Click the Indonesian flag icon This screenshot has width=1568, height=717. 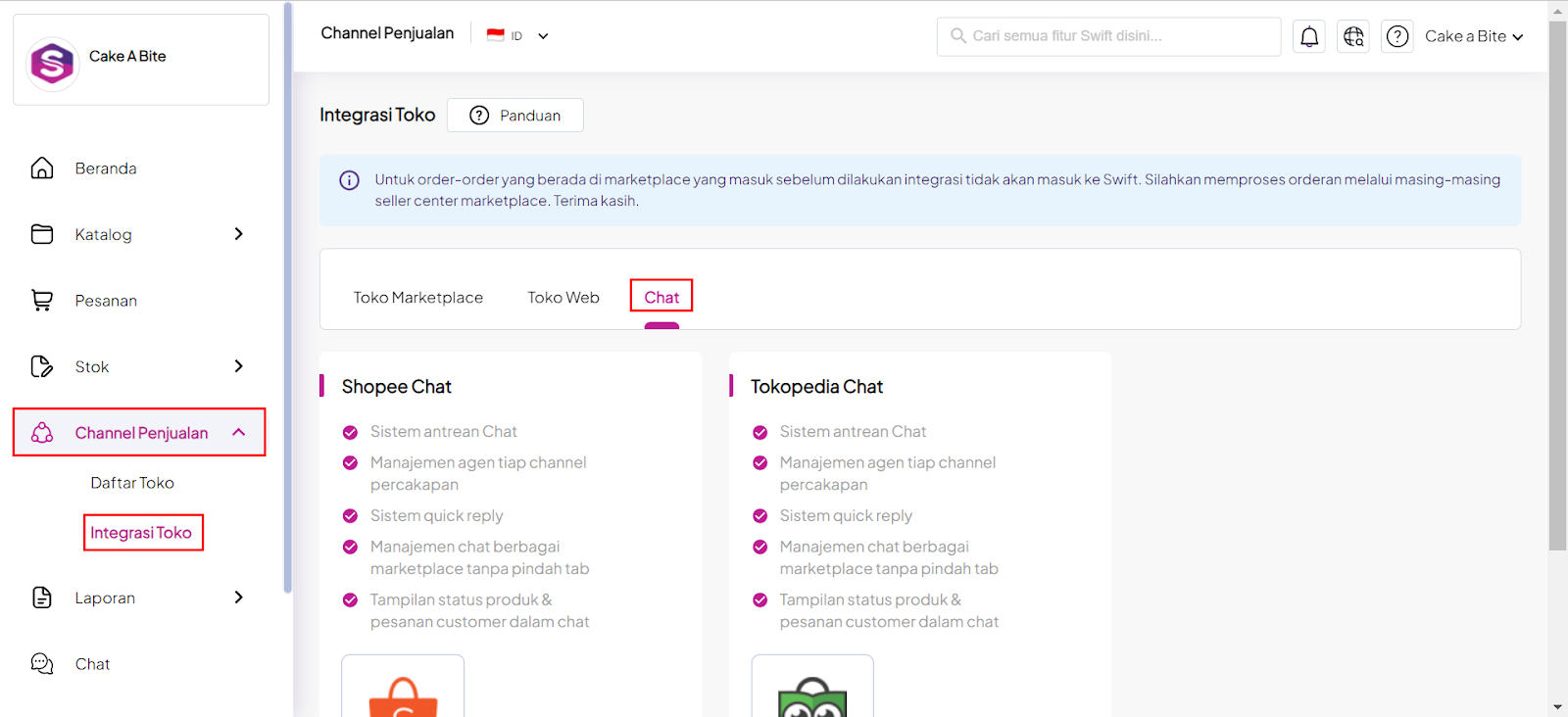click(495, 35)
